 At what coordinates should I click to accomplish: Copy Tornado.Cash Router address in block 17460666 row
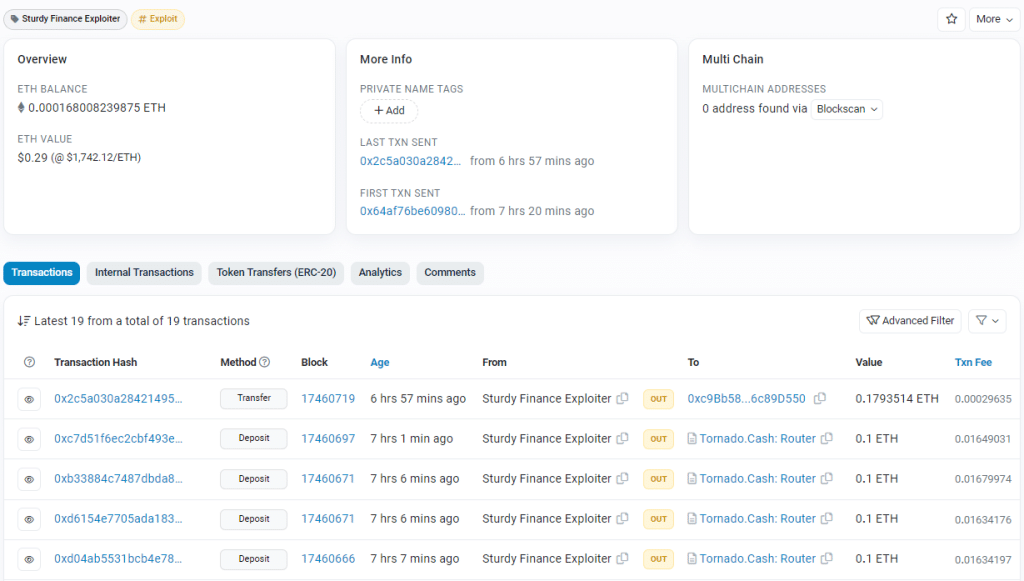pyautogui.click(x=827, y=559)
